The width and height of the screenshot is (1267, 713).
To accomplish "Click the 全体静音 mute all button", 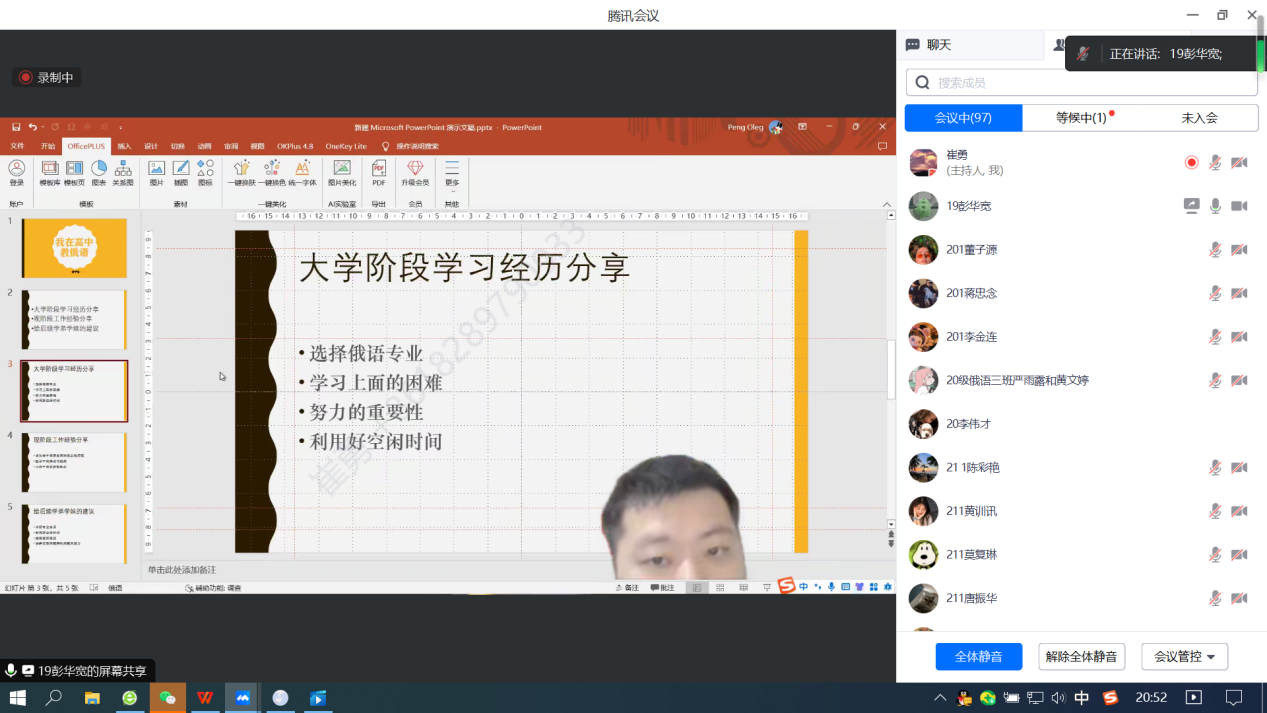I will click(978, 657).
